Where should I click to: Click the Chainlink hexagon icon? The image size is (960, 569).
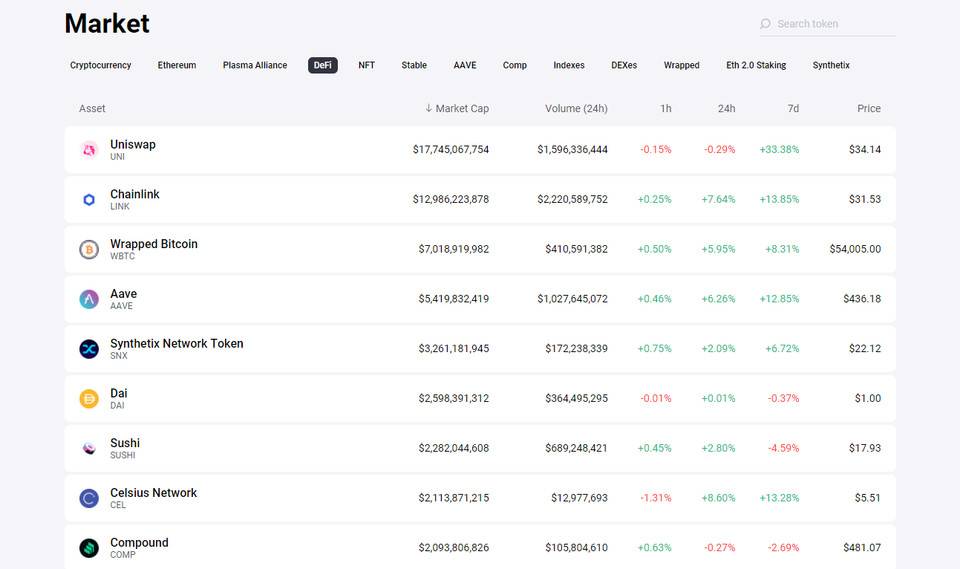[89, 200]
